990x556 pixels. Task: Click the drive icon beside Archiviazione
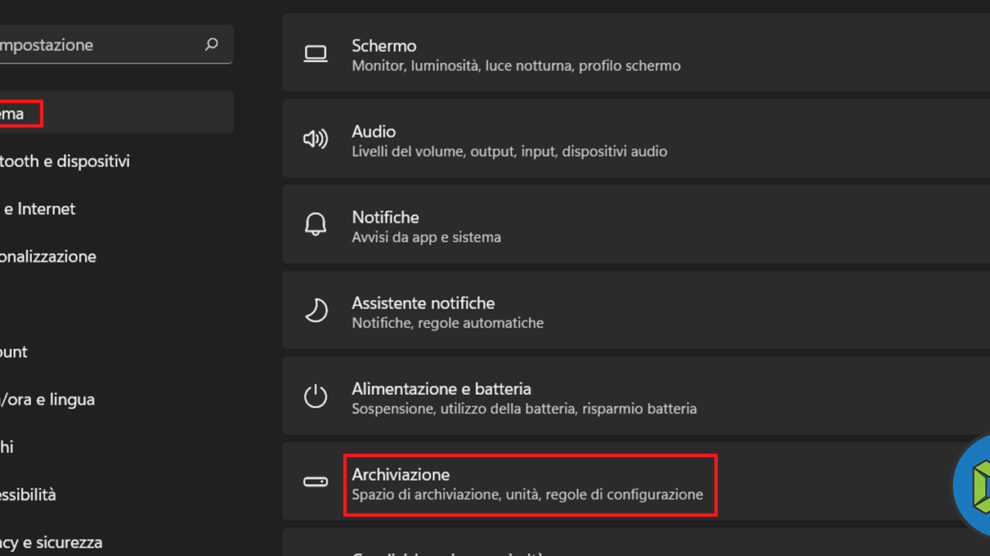point(315,482)
